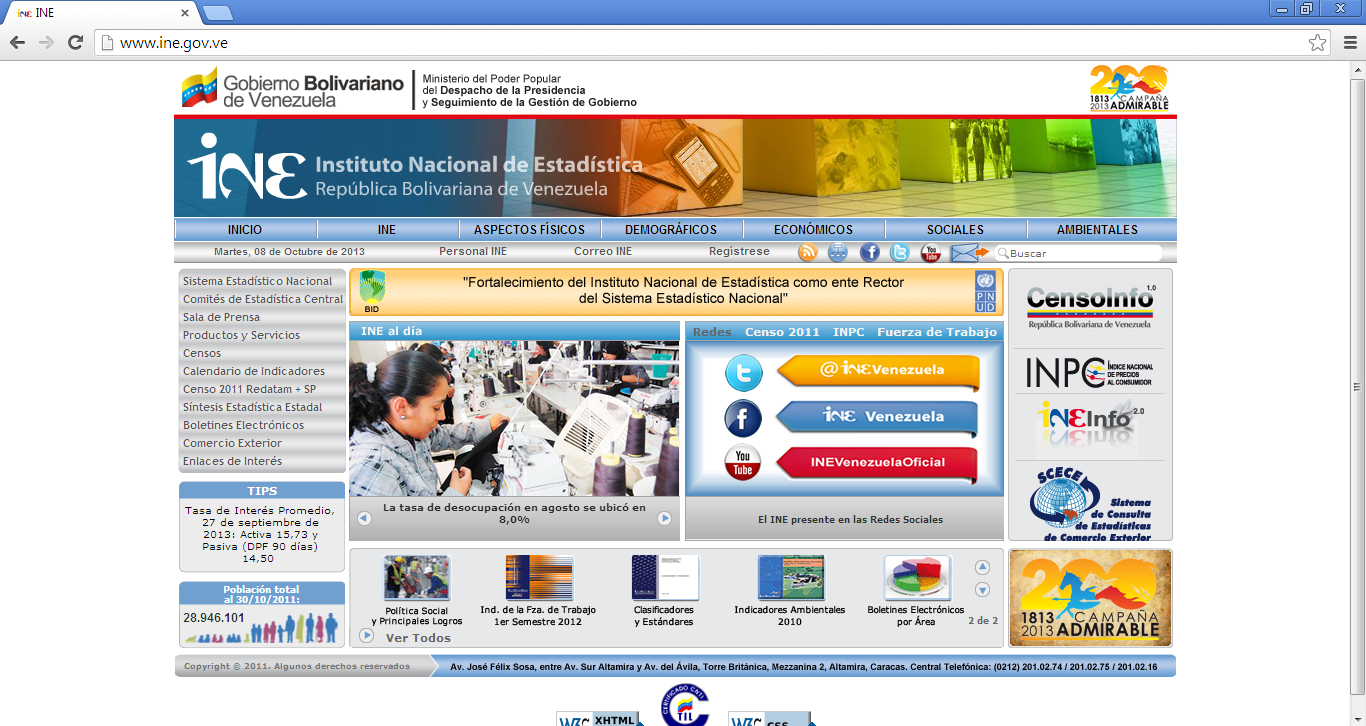1366x726 pixels.
Task: Open the small Twitter icon in the toolbar
Action: tap(900, 253)
